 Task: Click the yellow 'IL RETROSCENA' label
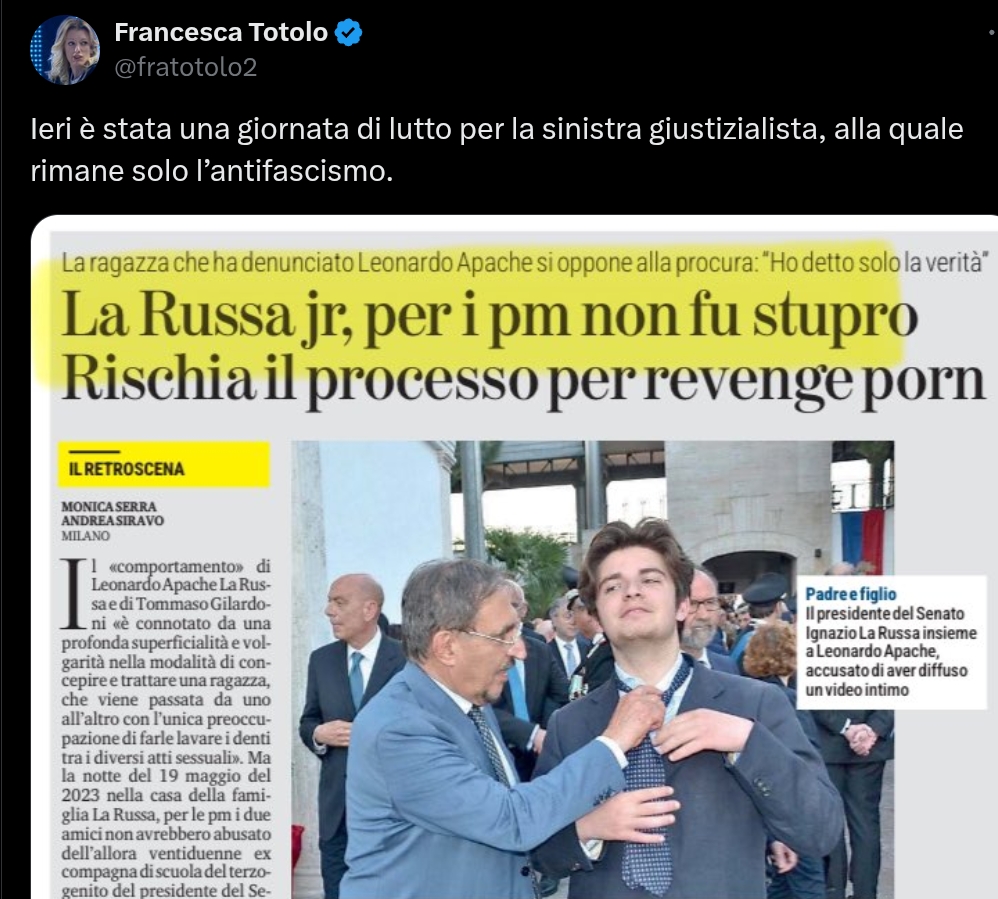(164, 465)
